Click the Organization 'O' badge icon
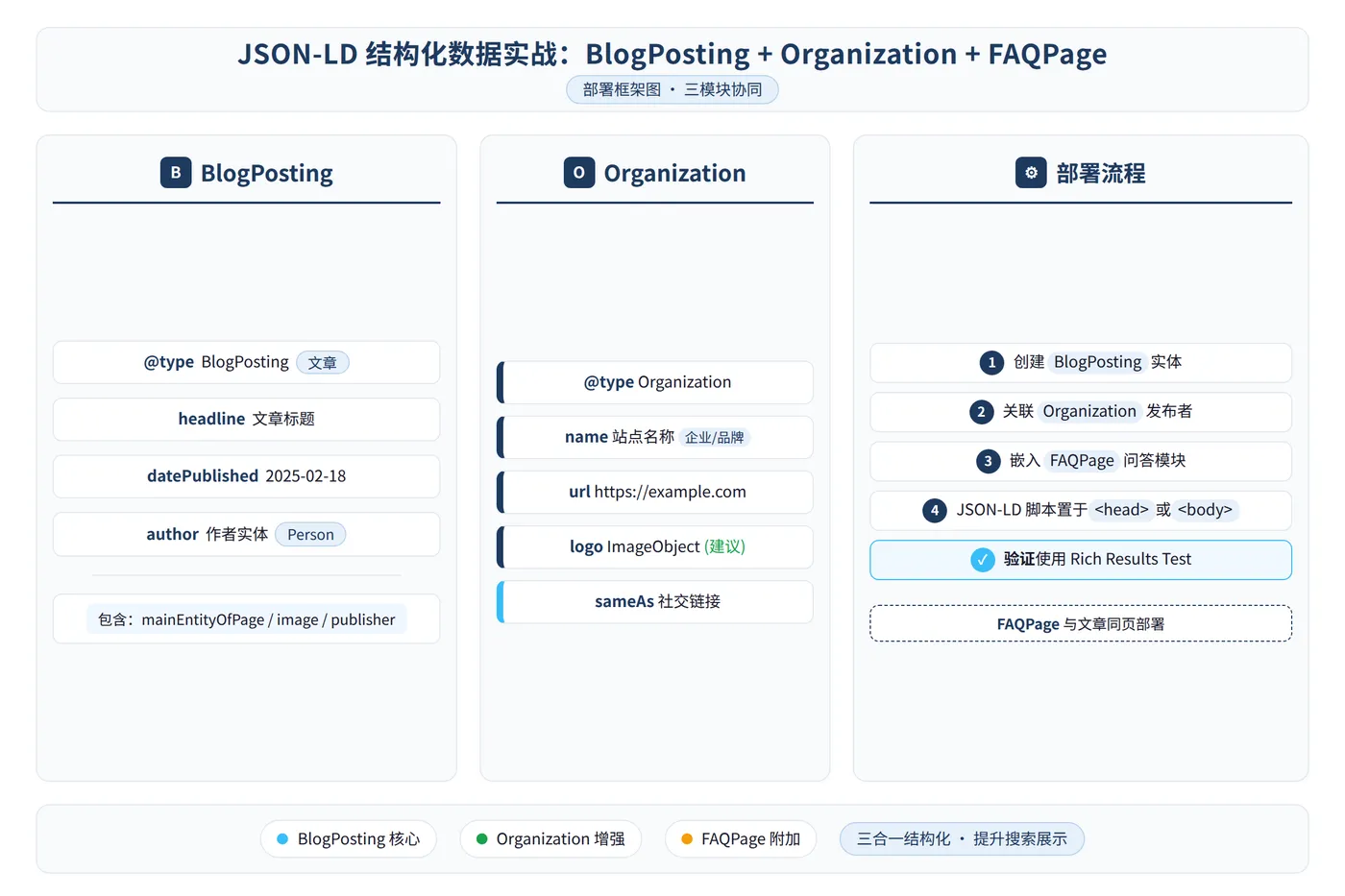Image resolution: width=1345 pixels, height=896 pixels. click(579, 173)
